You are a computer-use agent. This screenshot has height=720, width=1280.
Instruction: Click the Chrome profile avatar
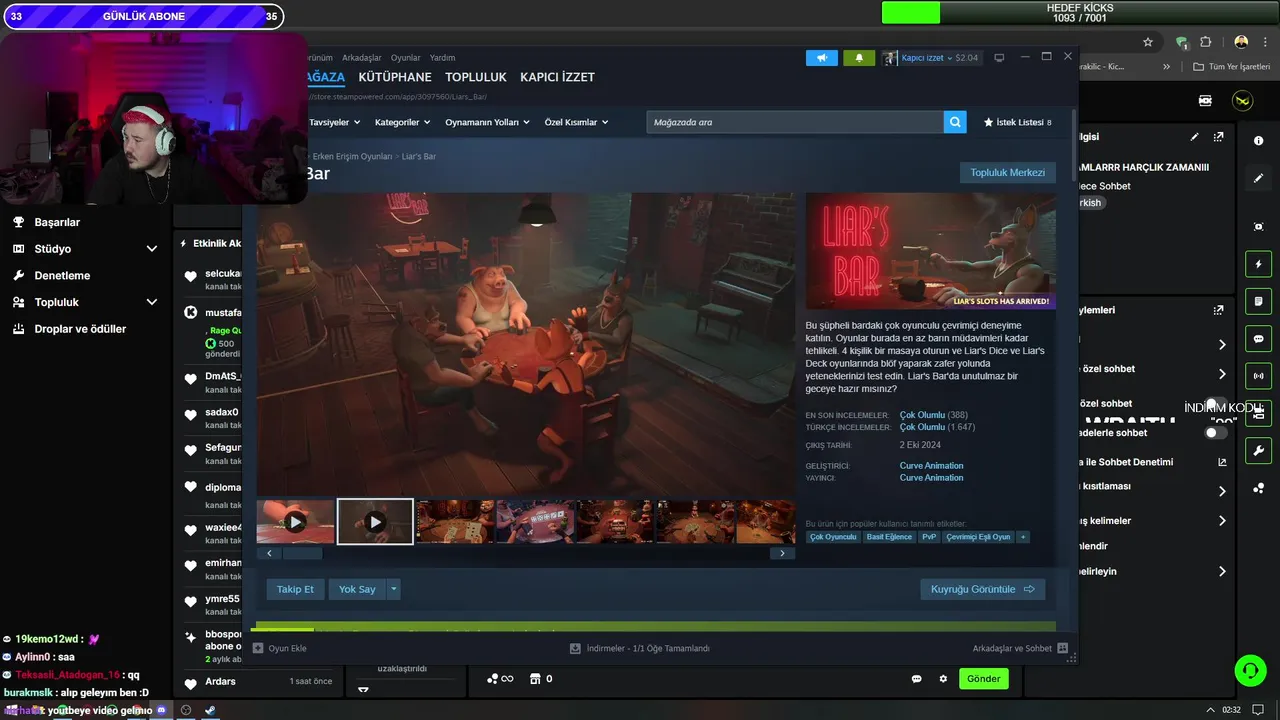coord(1241,42)
